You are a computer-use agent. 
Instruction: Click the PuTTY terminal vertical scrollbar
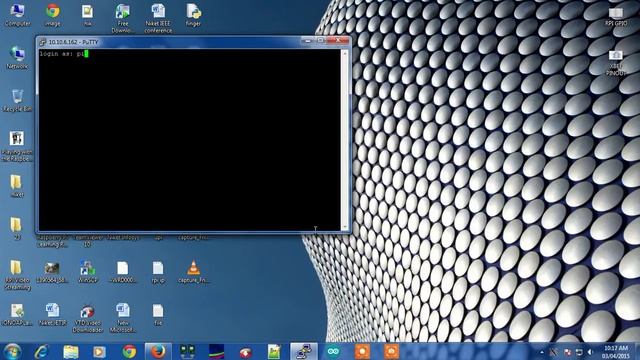pos(344,140)
